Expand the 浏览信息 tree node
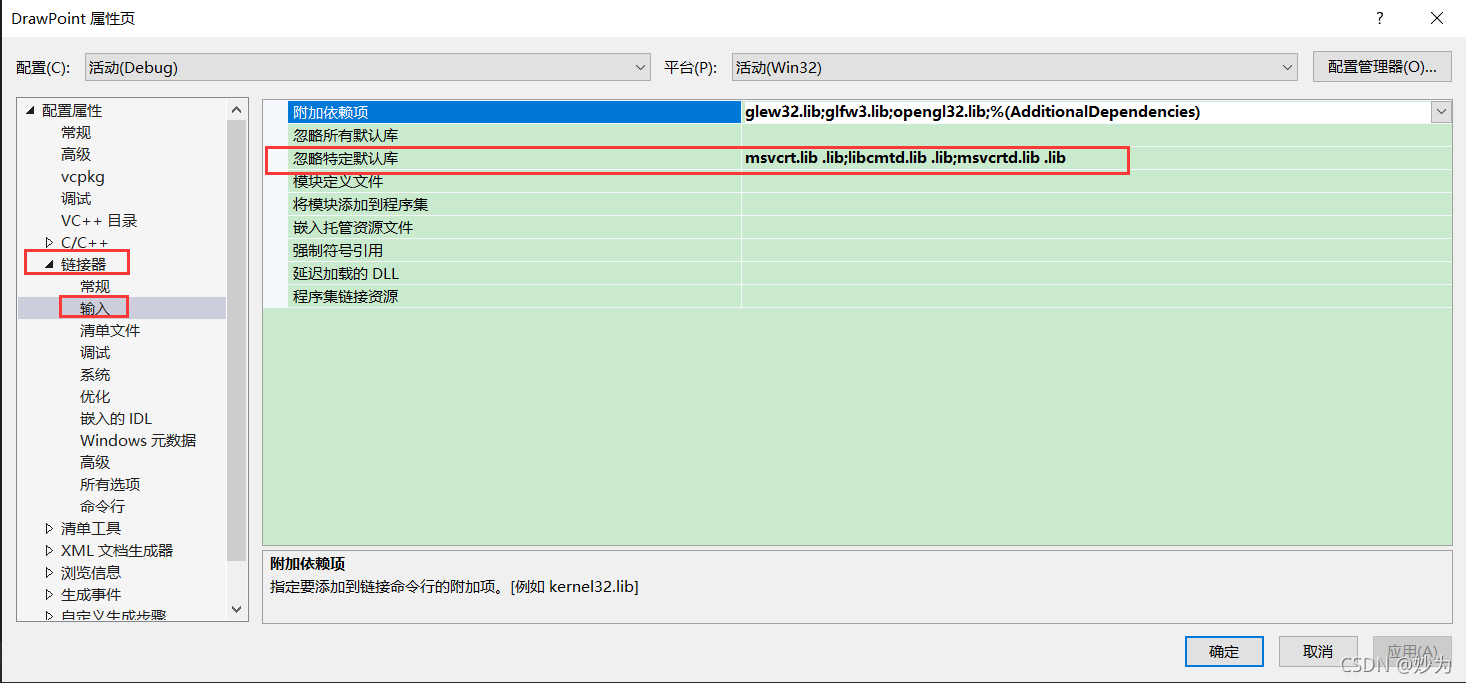Image resolution: width=1466 pixels, height=683 pixels. 50,573
